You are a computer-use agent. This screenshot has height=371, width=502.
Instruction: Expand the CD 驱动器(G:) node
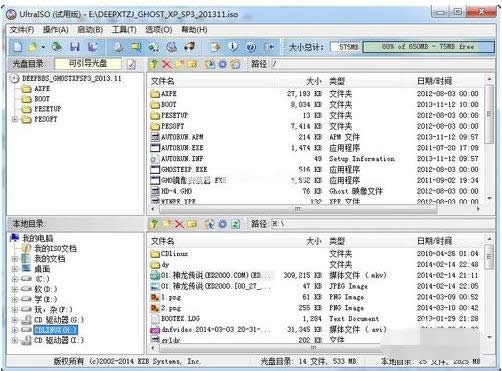point(15,320)
